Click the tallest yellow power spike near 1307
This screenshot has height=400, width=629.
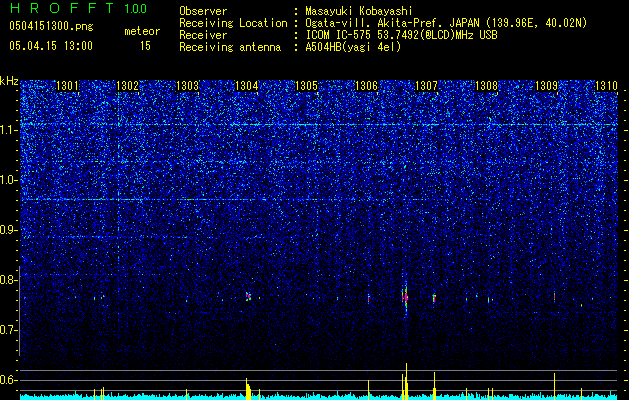click(x=406, y=381)
